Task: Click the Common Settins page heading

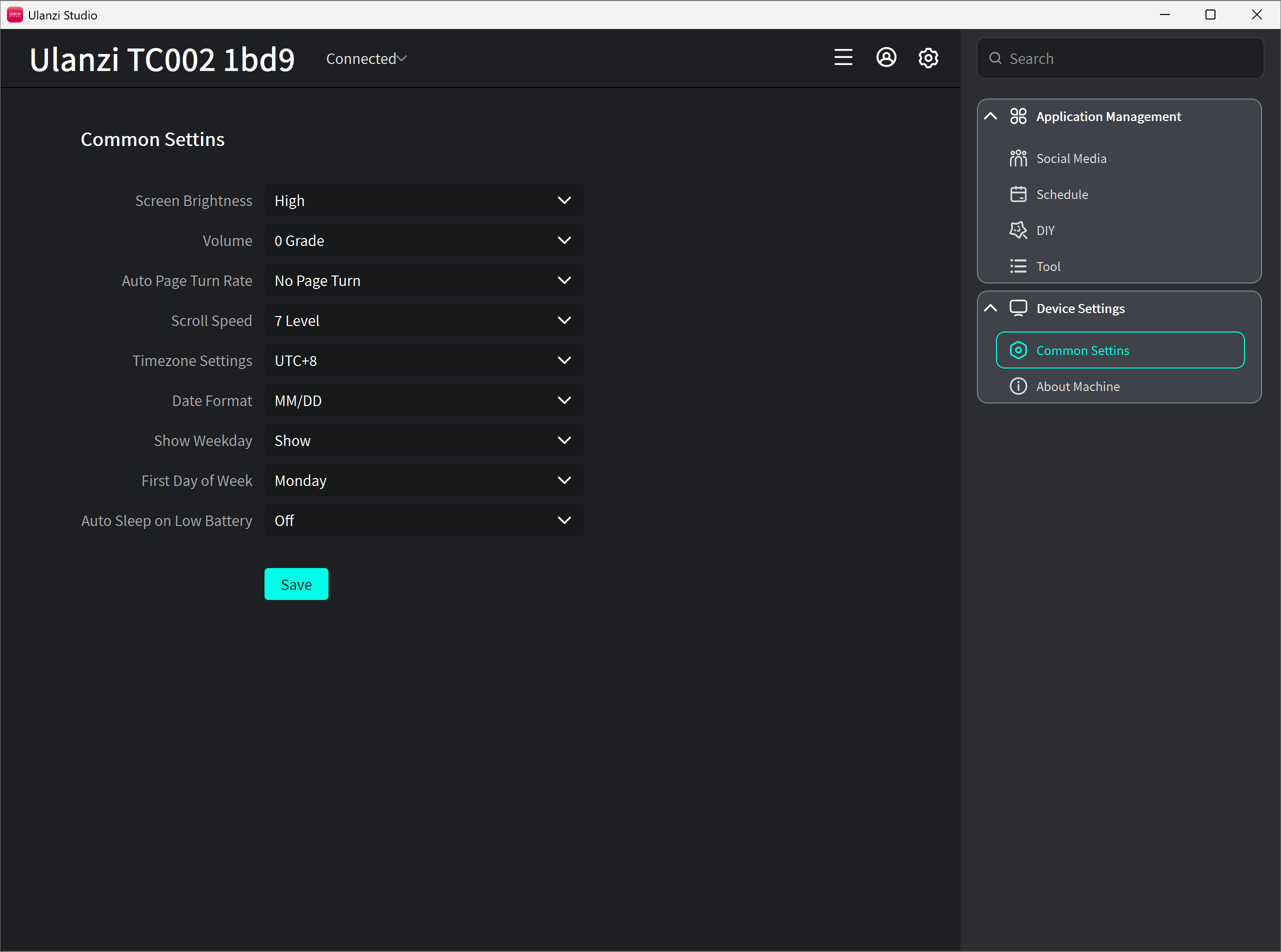Action: [x=152, y=139]
